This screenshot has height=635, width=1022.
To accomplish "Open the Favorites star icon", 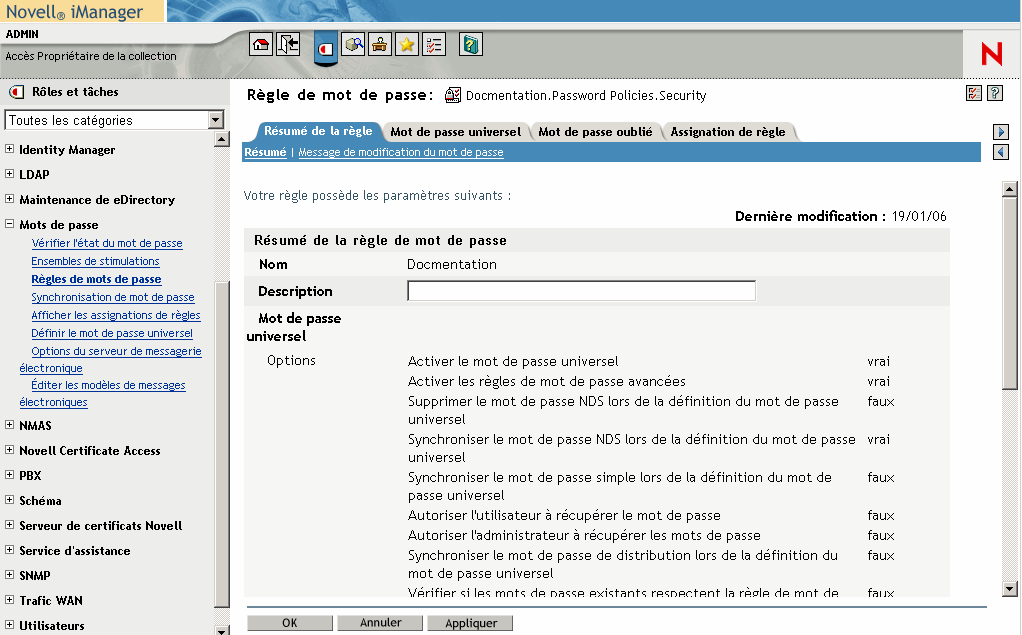I will (x=407, y=44).
